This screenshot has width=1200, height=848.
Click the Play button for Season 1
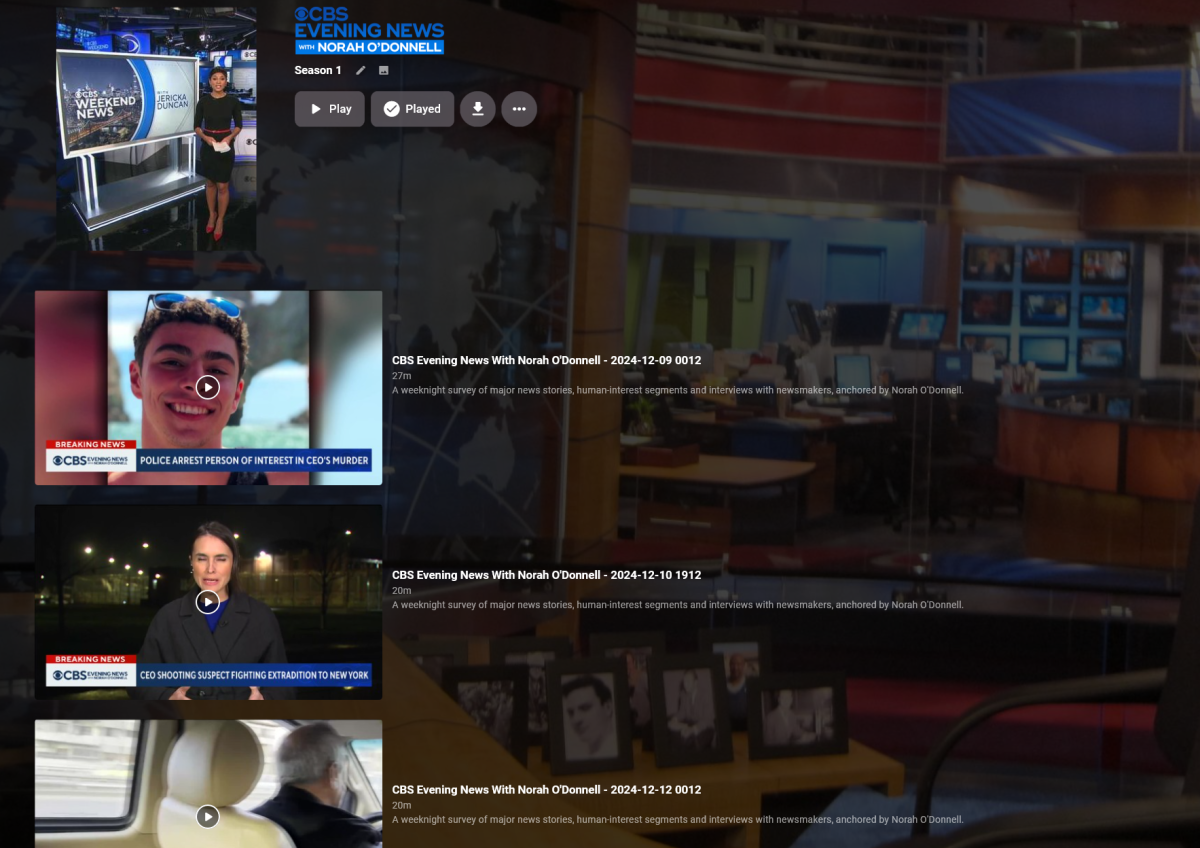(x=330, y=109)
